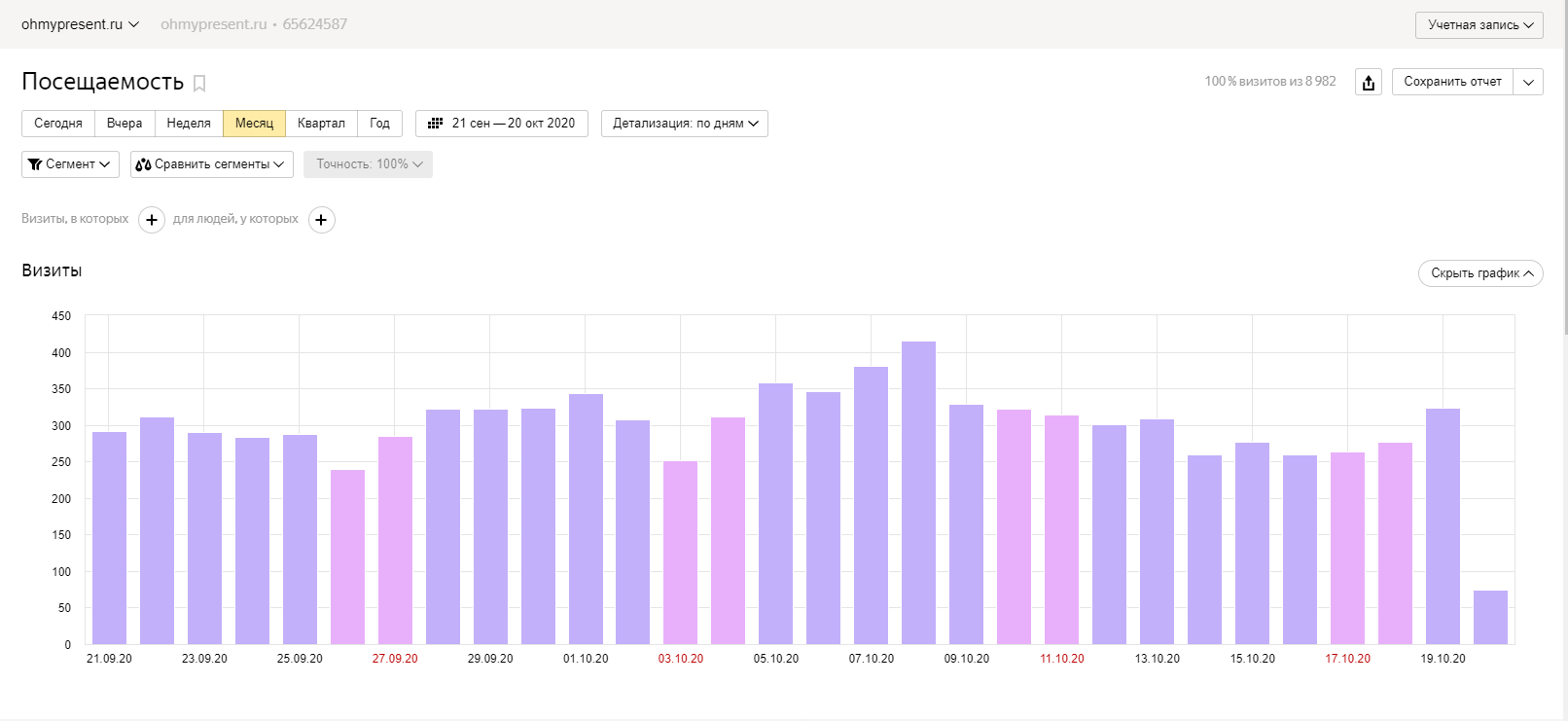Click the bookmark icon next to Посещаемость
1568x721 pixels.
tap(199, 84)
